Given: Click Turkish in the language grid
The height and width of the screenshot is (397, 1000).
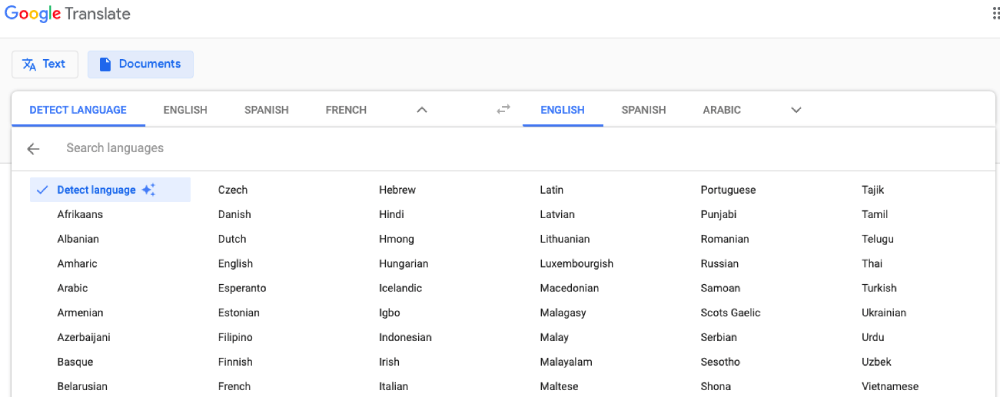Looking at the screenshot, I should (x=879, y=288).
